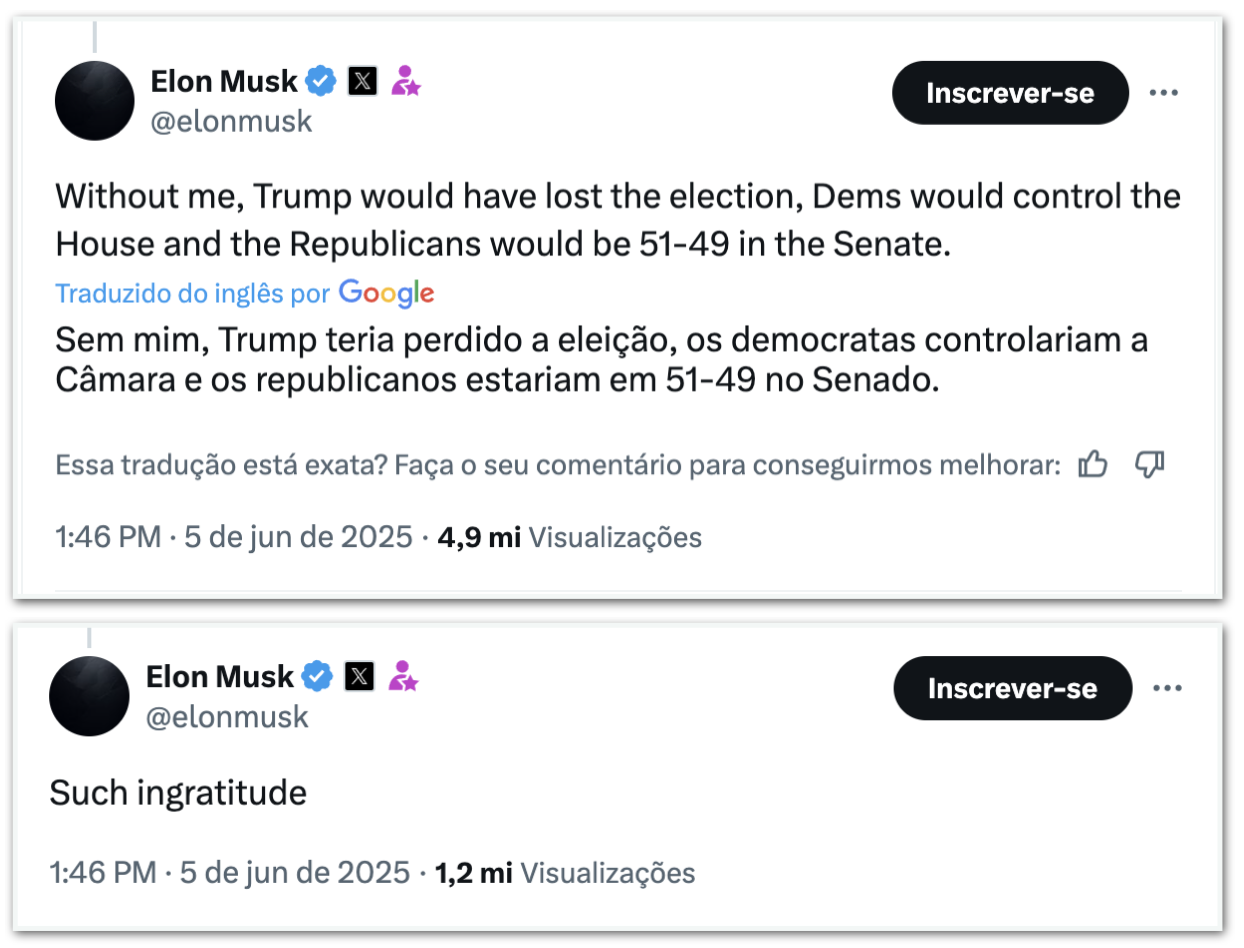Click the X affiliate badge on the first tweet

[362, 81]
